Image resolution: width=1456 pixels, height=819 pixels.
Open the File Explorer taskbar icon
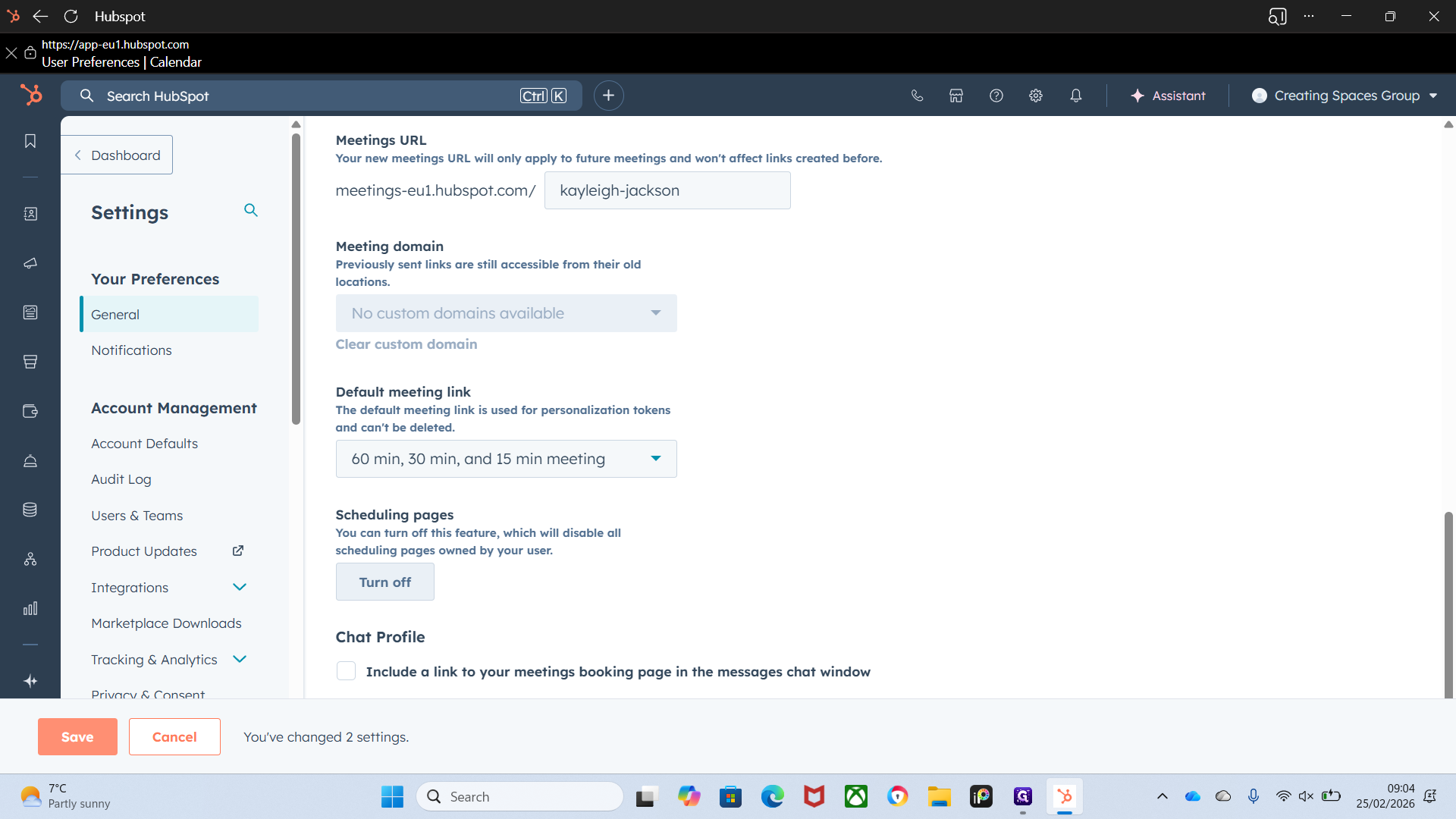939,796
